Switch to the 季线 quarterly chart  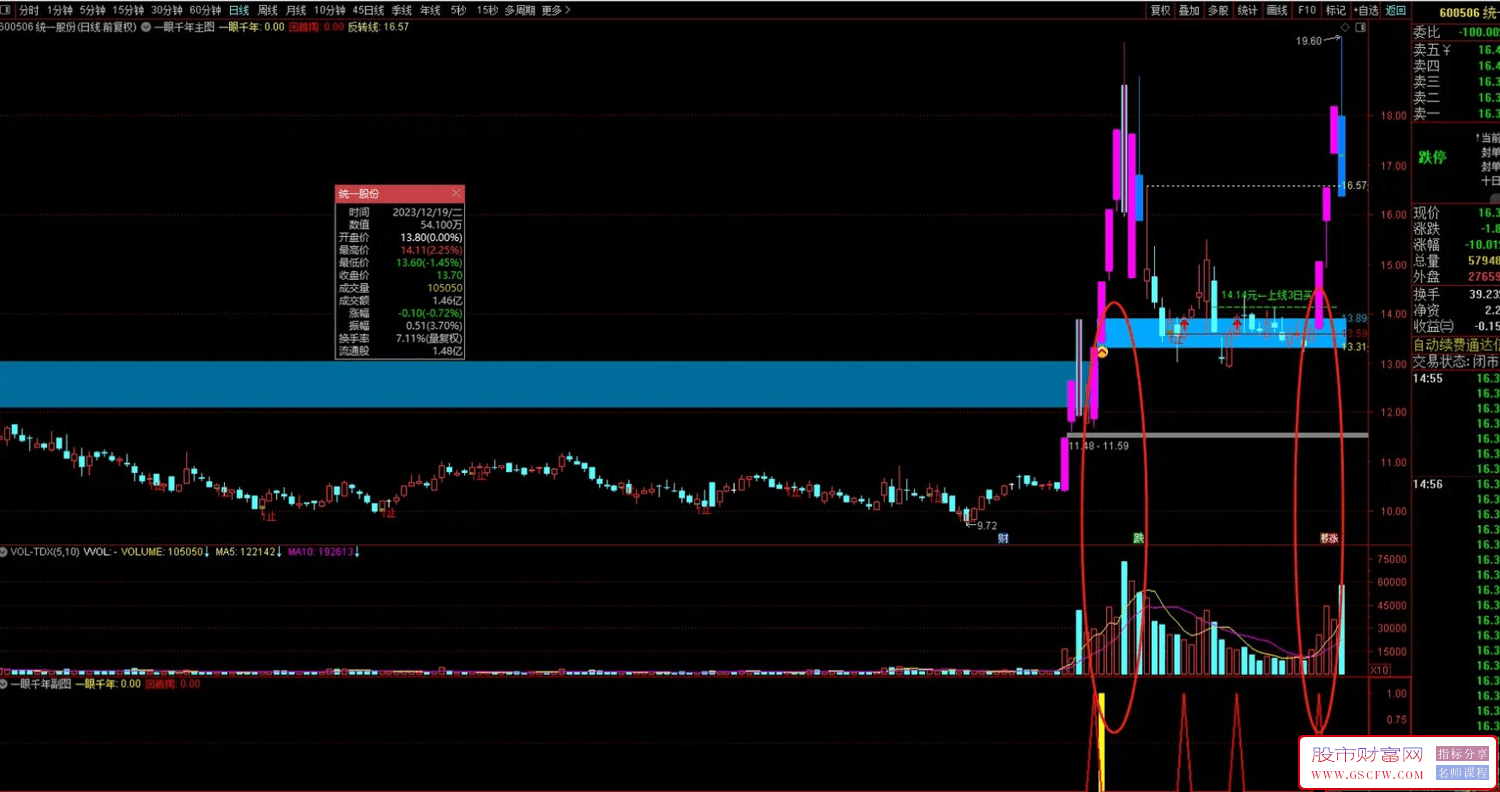point(401,10)
